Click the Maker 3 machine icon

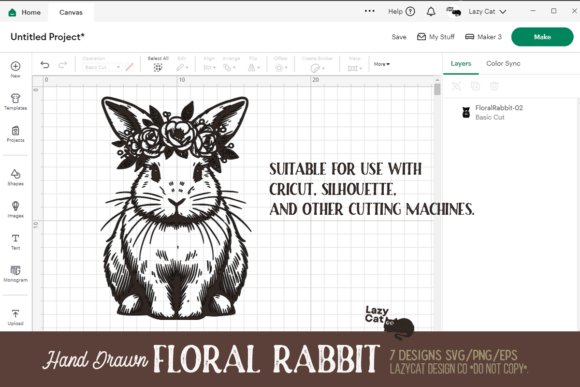469,37
